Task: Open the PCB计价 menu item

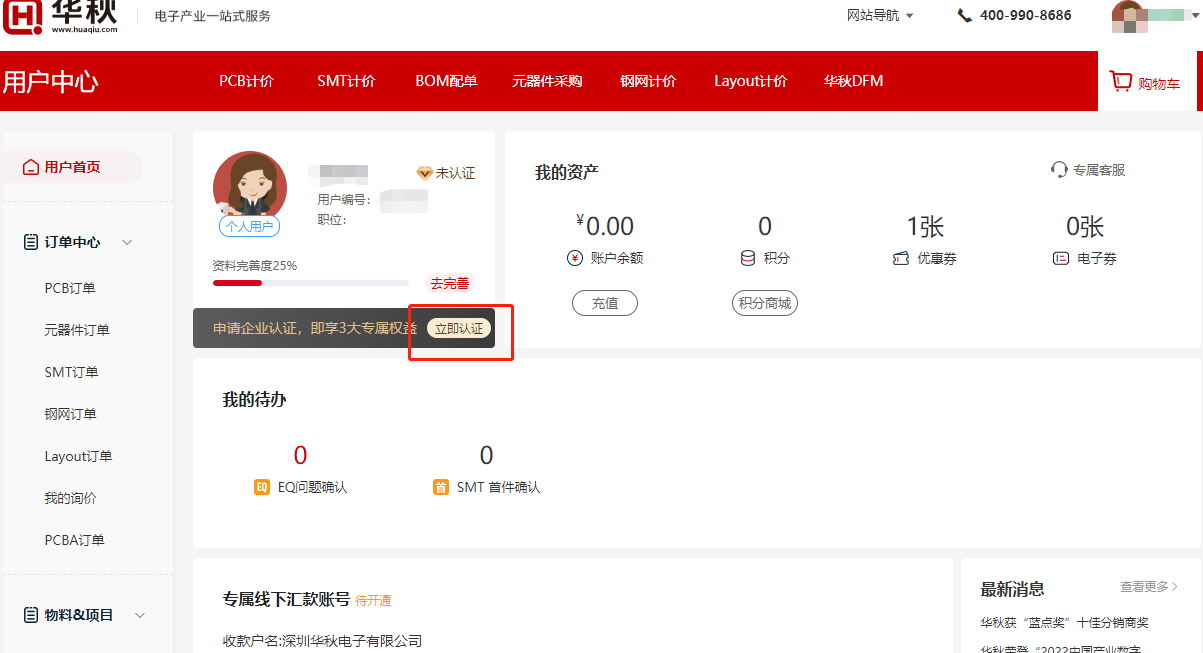Action: tap(246, 81)
